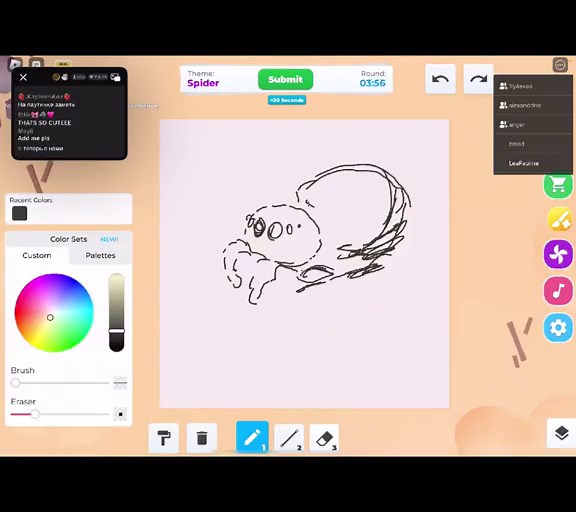Click the Spider theme text
Screen dimensions: 576x512
tap(203, 83)
